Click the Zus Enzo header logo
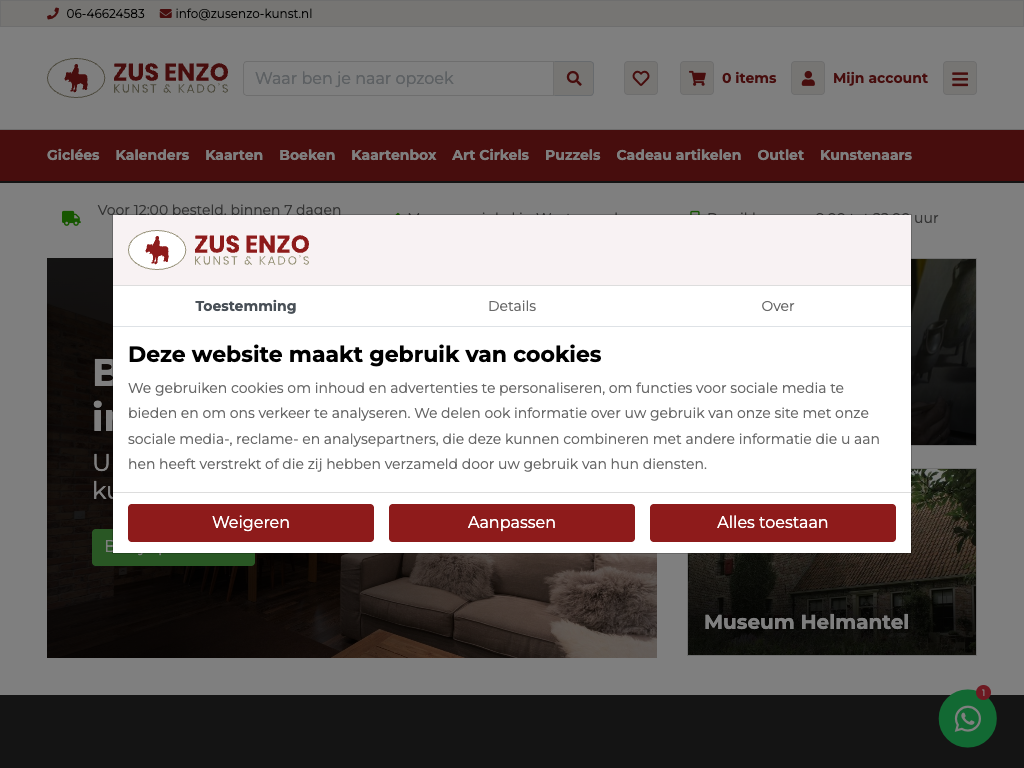The width and height of the screenshot is (1024, 768). coord(138,78)
